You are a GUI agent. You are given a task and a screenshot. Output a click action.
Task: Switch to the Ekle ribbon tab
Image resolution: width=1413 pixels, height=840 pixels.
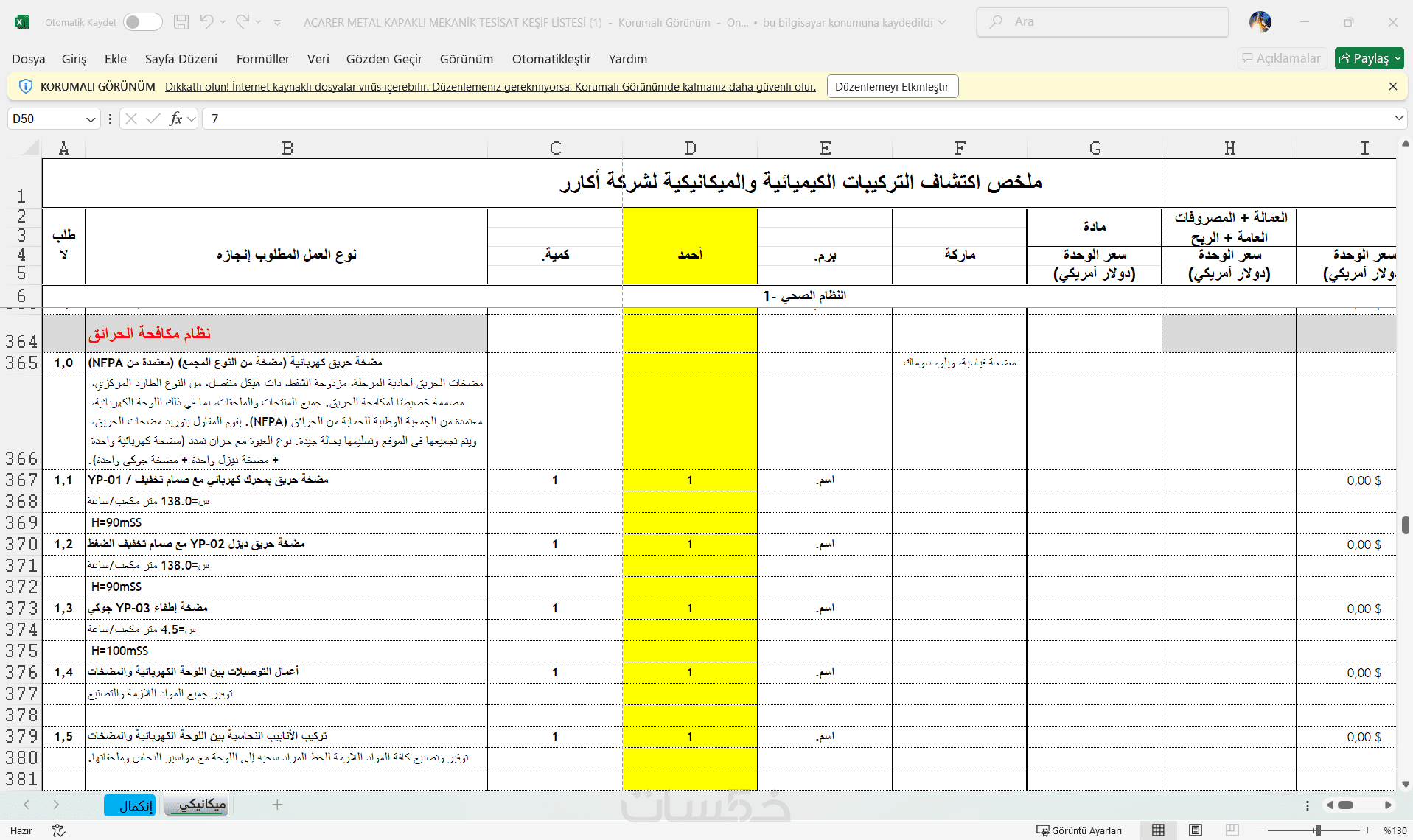click(x=116, y=59)
